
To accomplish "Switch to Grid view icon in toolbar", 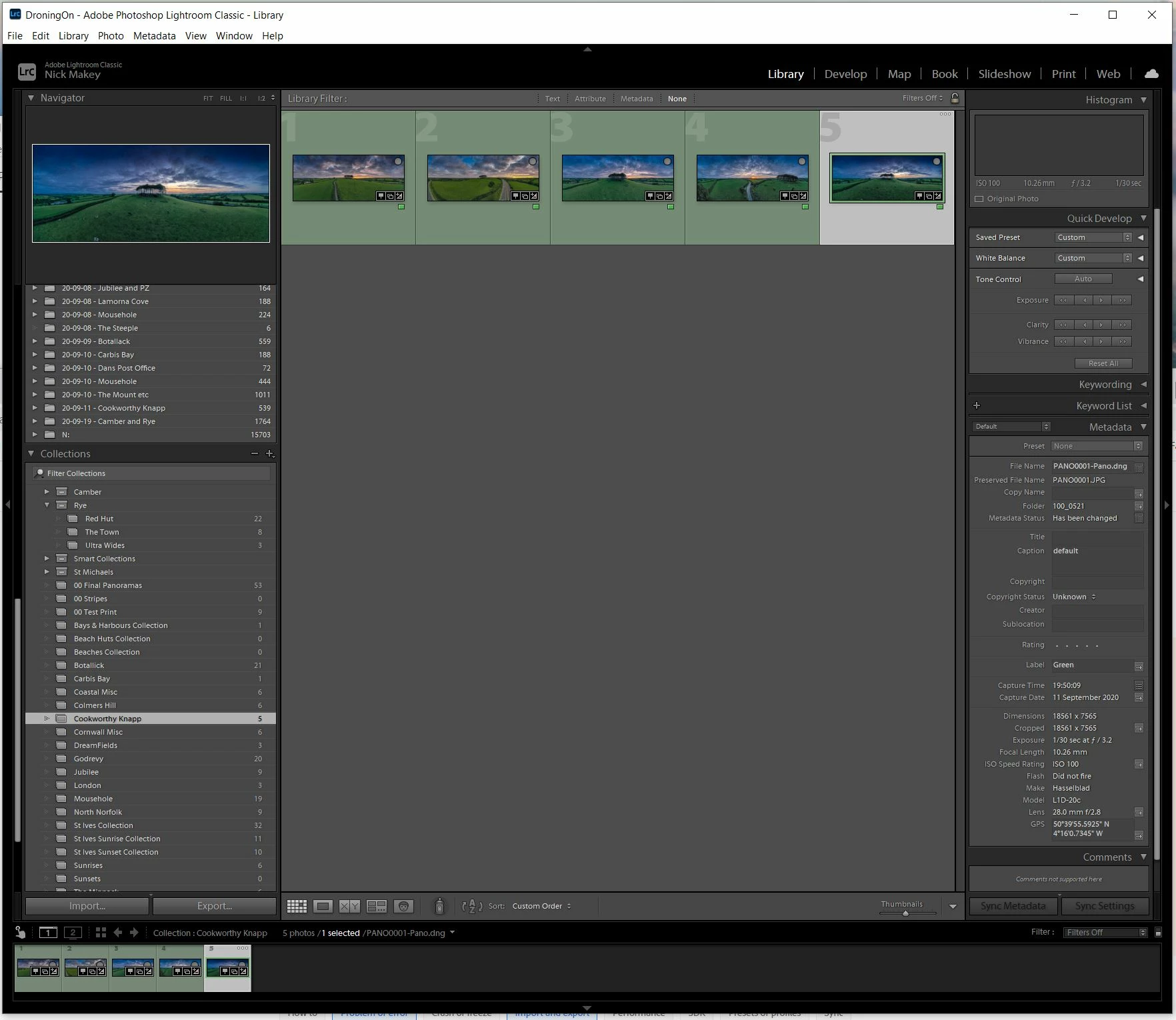I will click(297, 906).
